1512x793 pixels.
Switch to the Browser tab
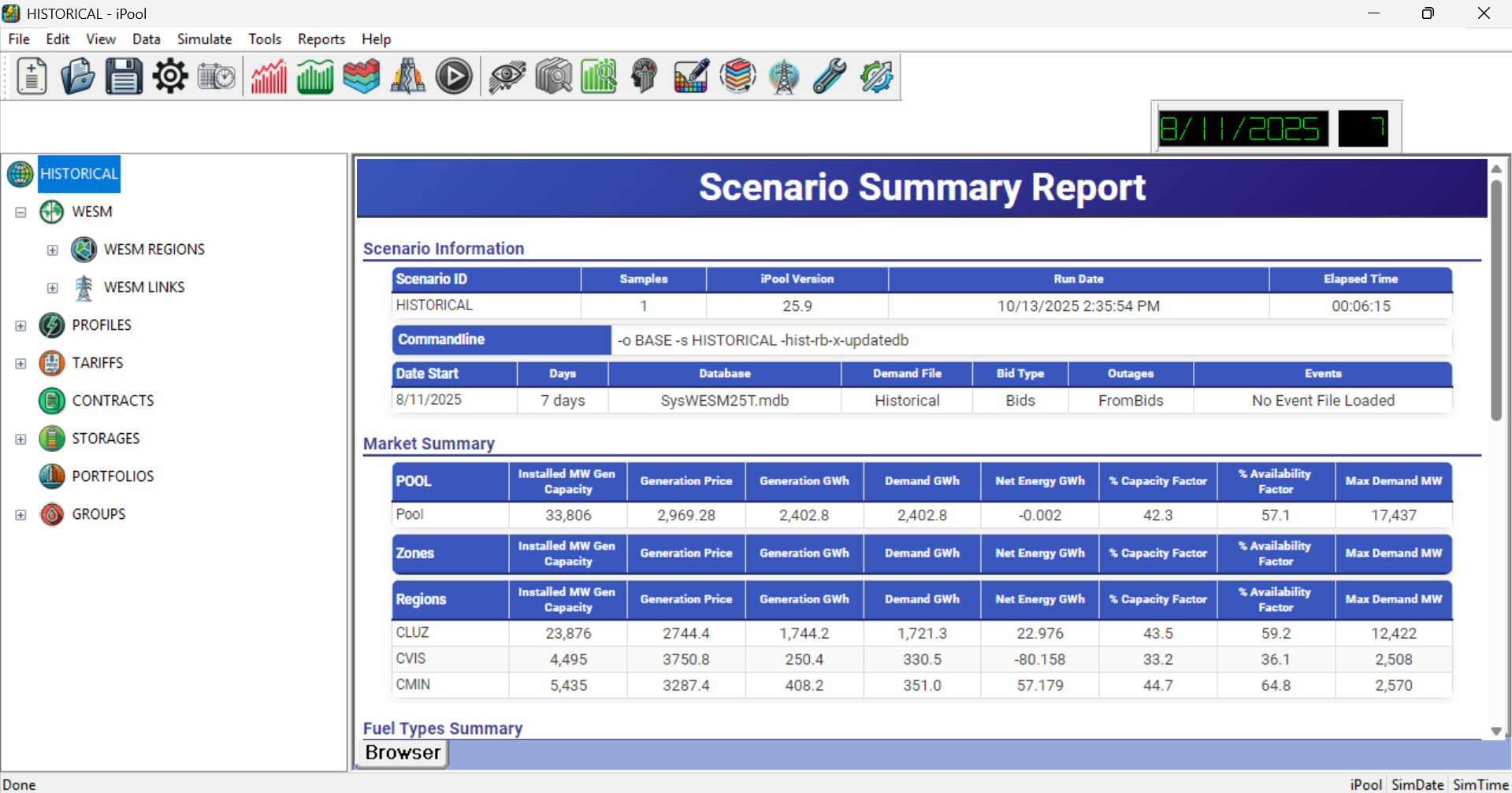(x=403, y=753)
